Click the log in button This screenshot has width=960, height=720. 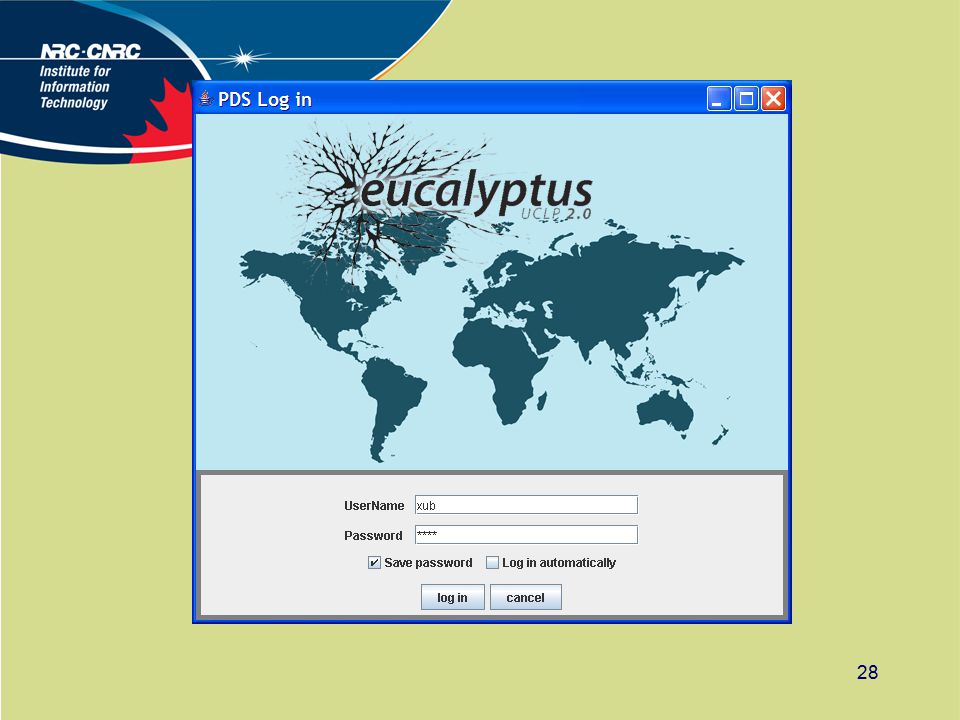tap(452, 597)
